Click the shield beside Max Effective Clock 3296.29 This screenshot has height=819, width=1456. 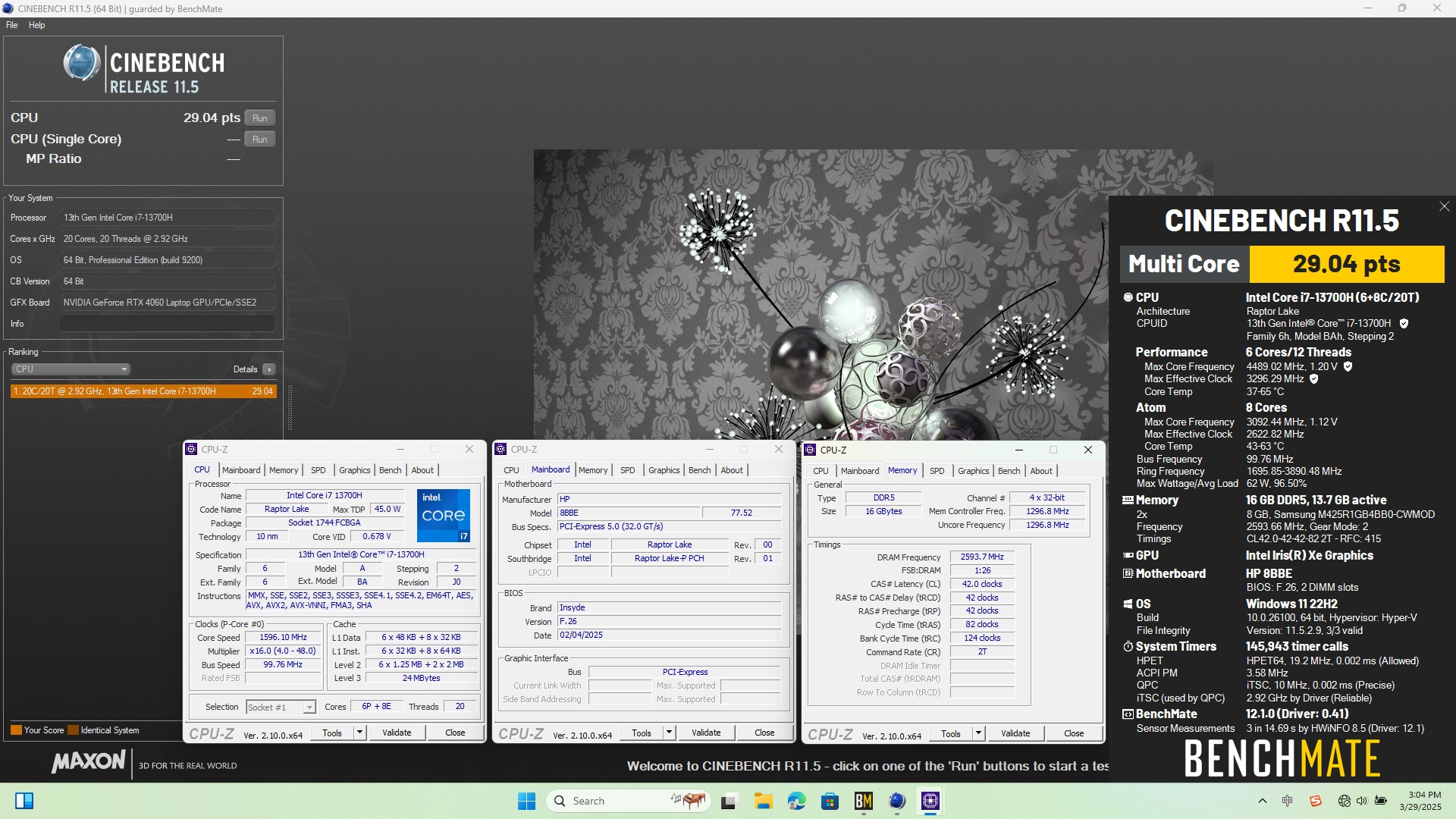point(1314,378)
